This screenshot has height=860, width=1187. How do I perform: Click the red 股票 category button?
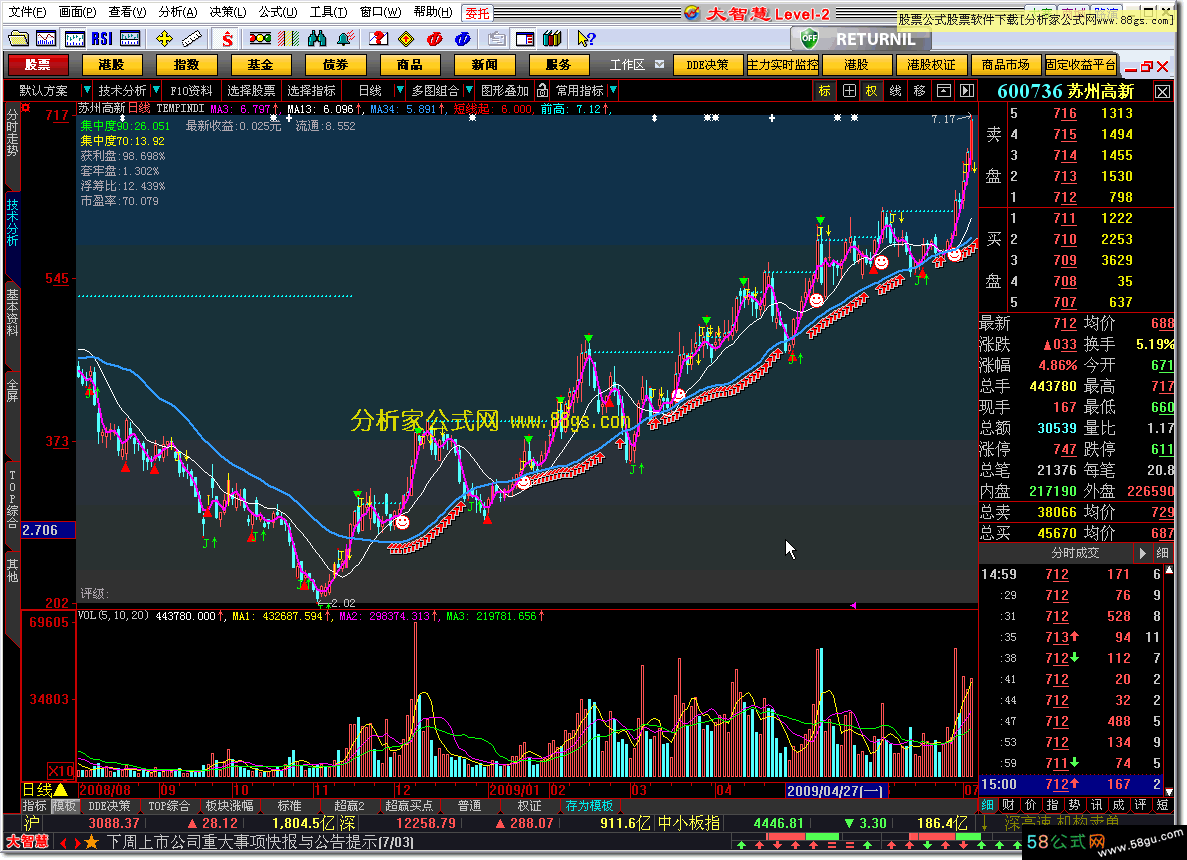point(37,65)
